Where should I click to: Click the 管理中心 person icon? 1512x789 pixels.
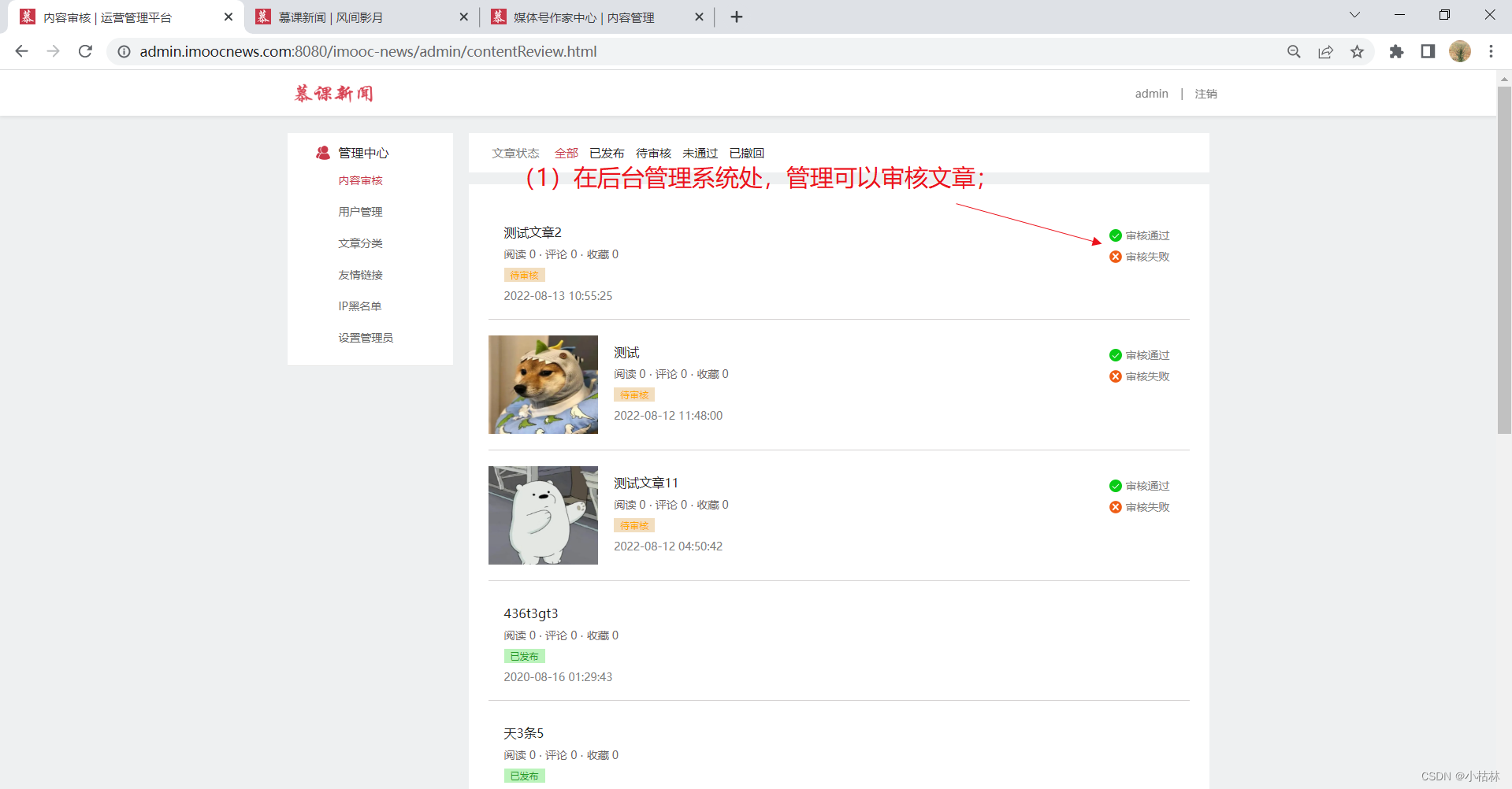click(322, 153)
